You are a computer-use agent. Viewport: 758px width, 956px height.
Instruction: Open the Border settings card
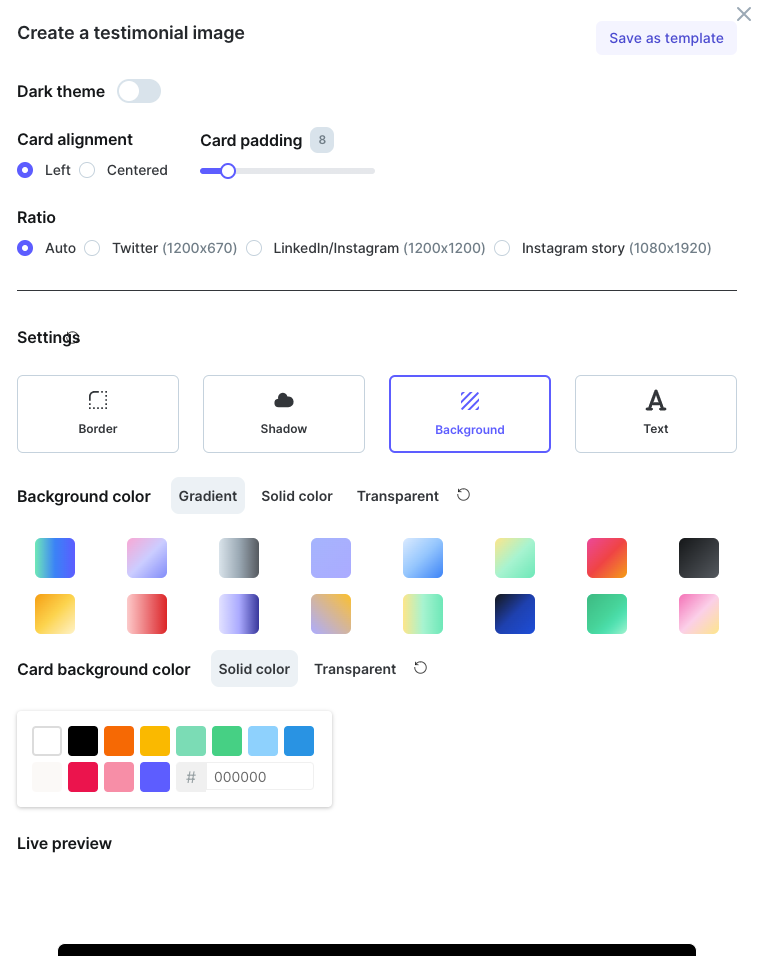pos(98,414)
